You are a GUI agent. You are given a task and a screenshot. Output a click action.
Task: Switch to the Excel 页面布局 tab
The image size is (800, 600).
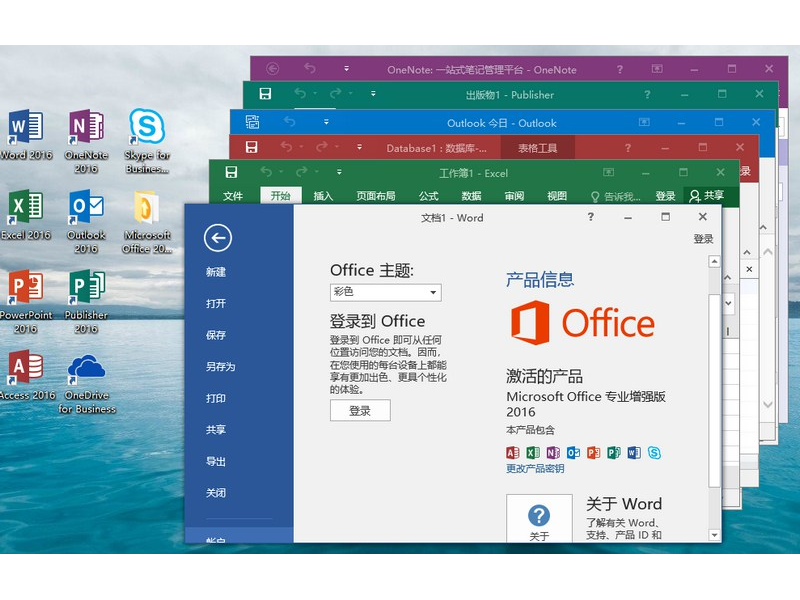tap(376, 196)
